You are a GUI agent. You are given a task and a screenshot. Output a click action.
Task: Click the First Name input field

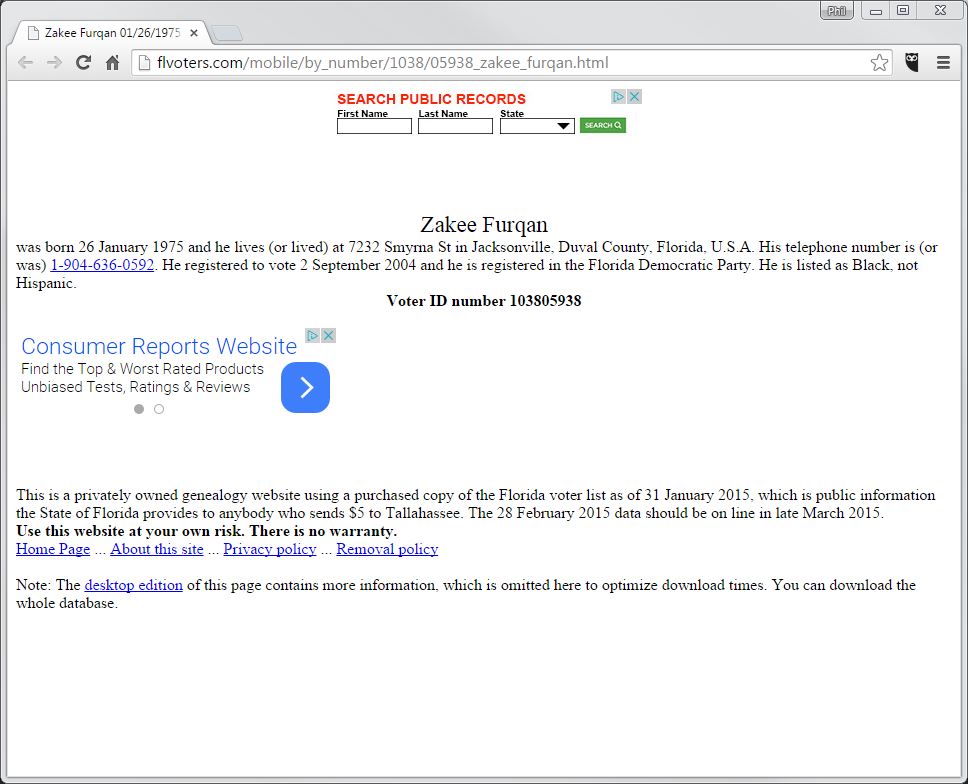point(374,126)
